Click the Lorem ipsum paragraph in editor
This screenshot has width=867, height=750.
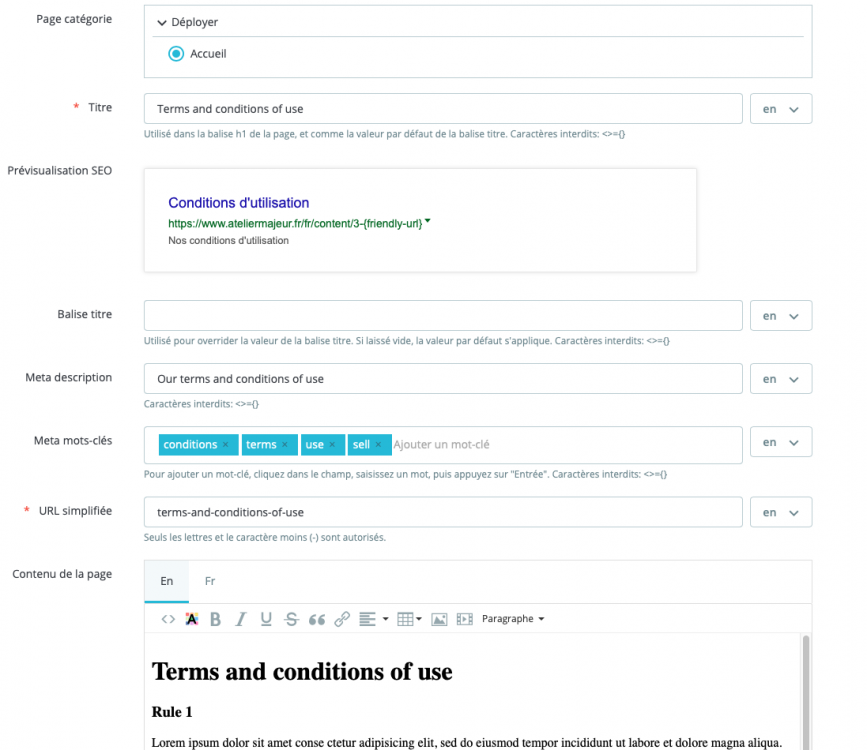[x=467, y=743]
